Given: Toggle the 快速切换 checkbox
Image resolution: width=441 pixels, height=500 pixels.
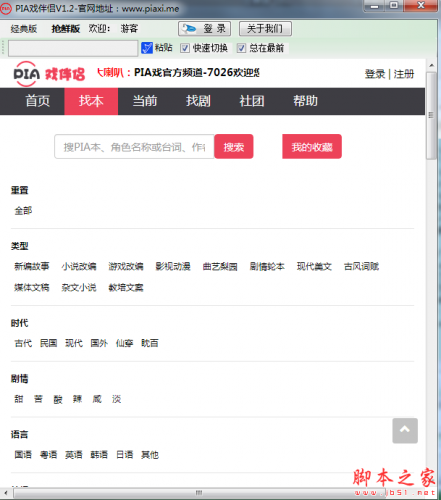Looking at the screenshot, I should tap(185, 48).
